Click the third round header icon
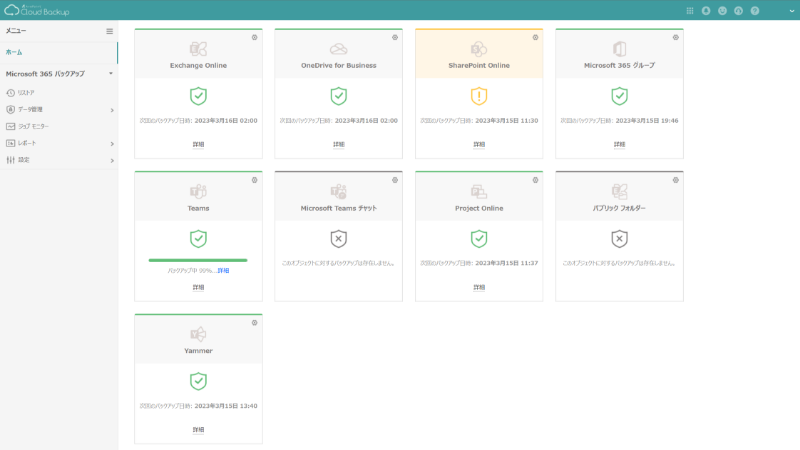The image size is (800, 450). [x=739, y=11]
